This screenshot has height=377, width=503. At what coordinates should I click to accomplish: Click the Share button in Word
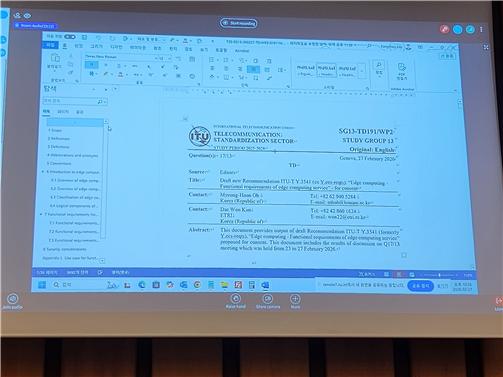pos(447,56)
